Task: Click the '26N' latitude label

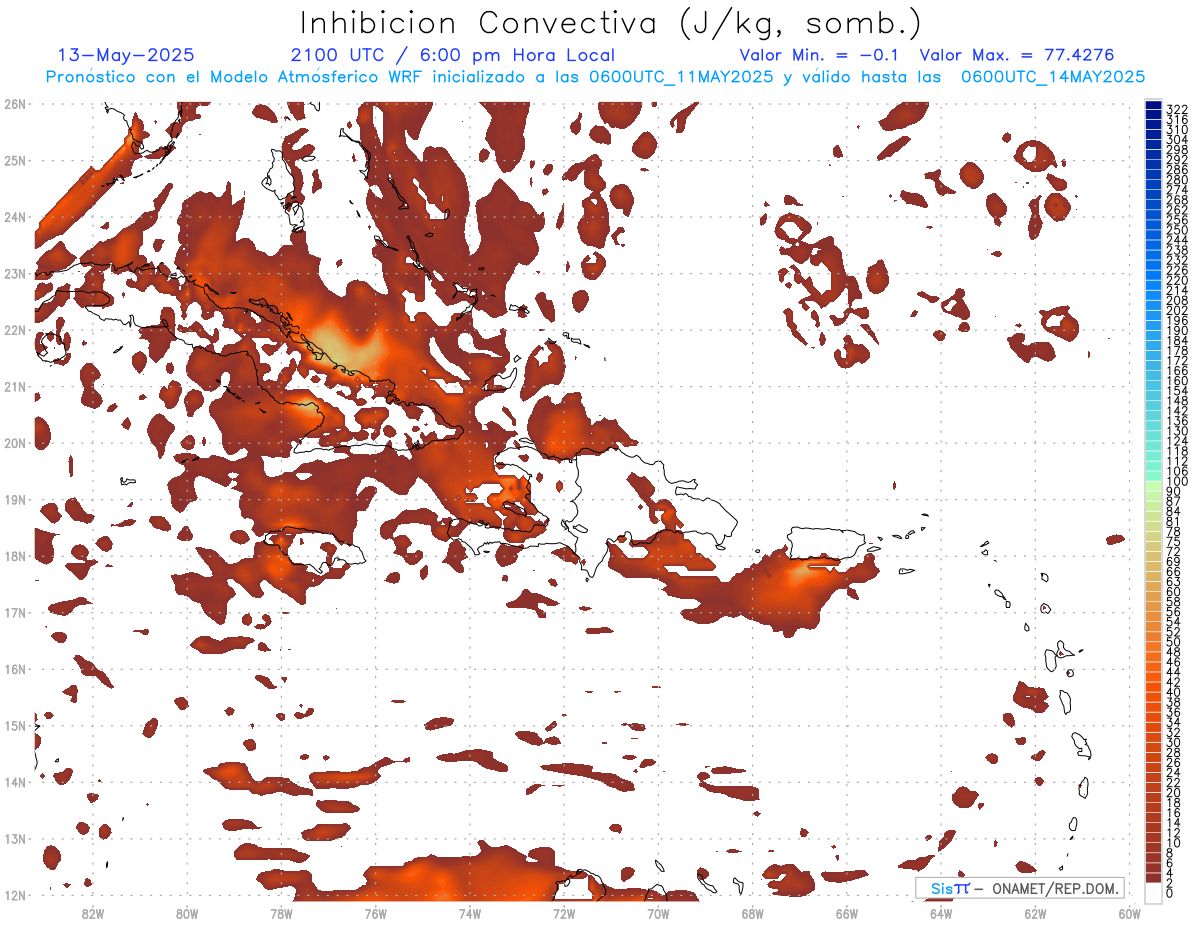Action: click(14, 103)
